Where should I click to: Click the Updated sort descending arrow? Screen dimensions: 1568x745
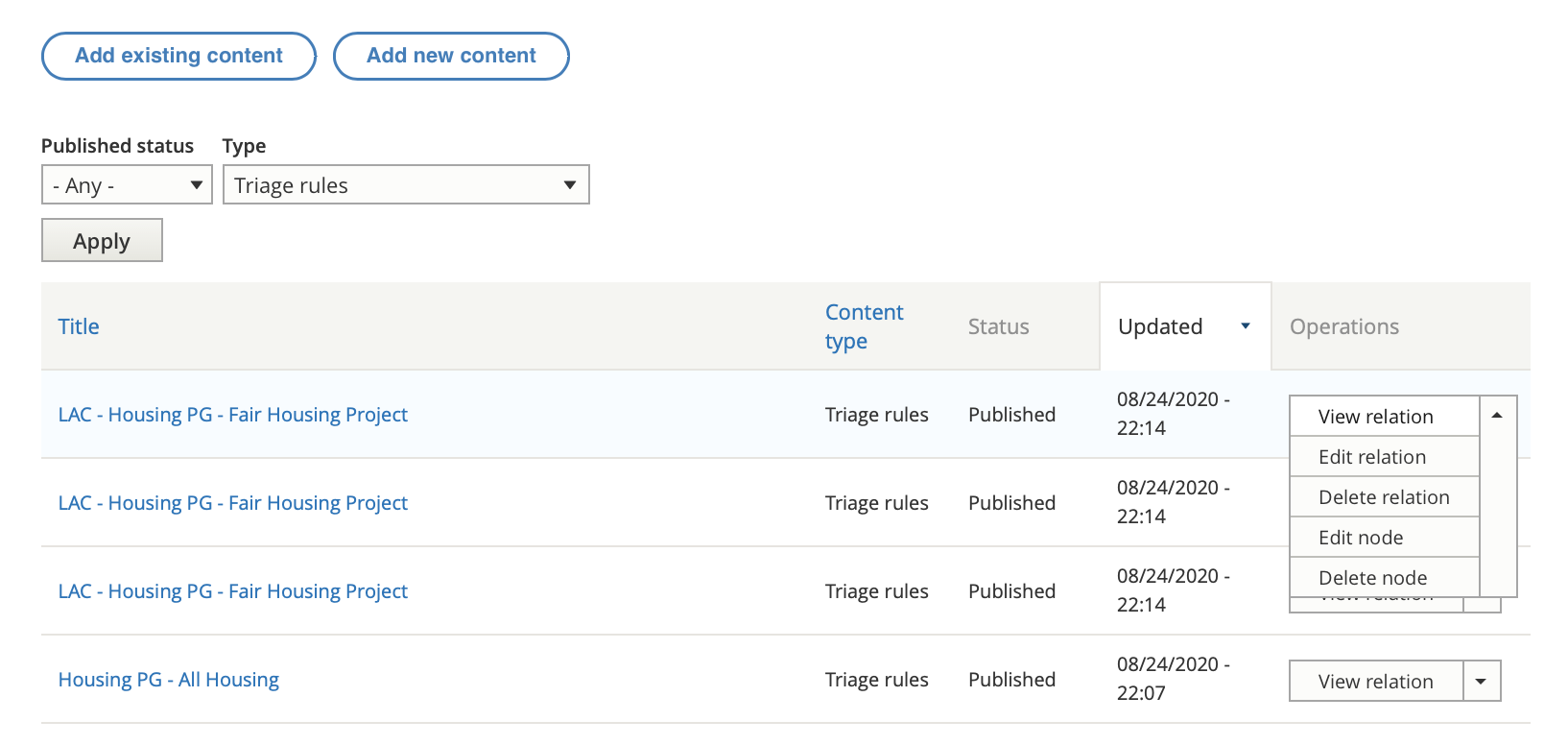1246,326
